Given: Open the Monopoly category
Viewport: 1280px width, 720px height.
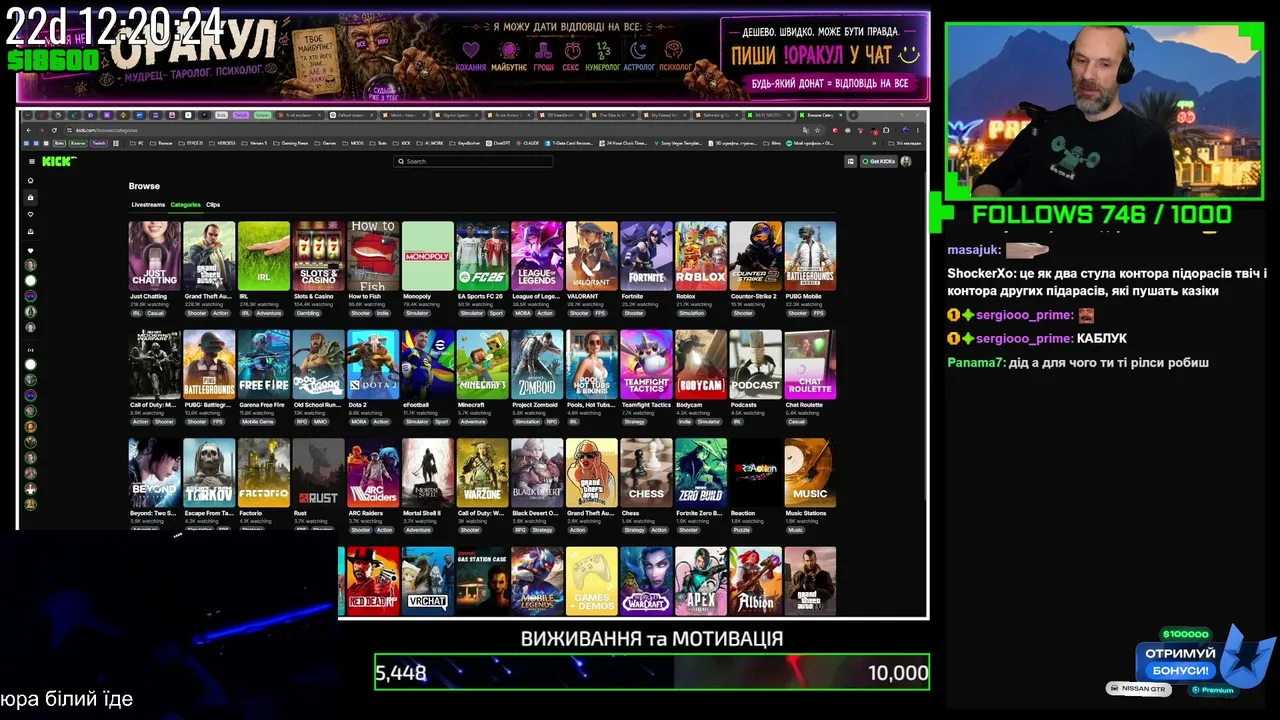Looking at the screenshot, I should point(427,256).
